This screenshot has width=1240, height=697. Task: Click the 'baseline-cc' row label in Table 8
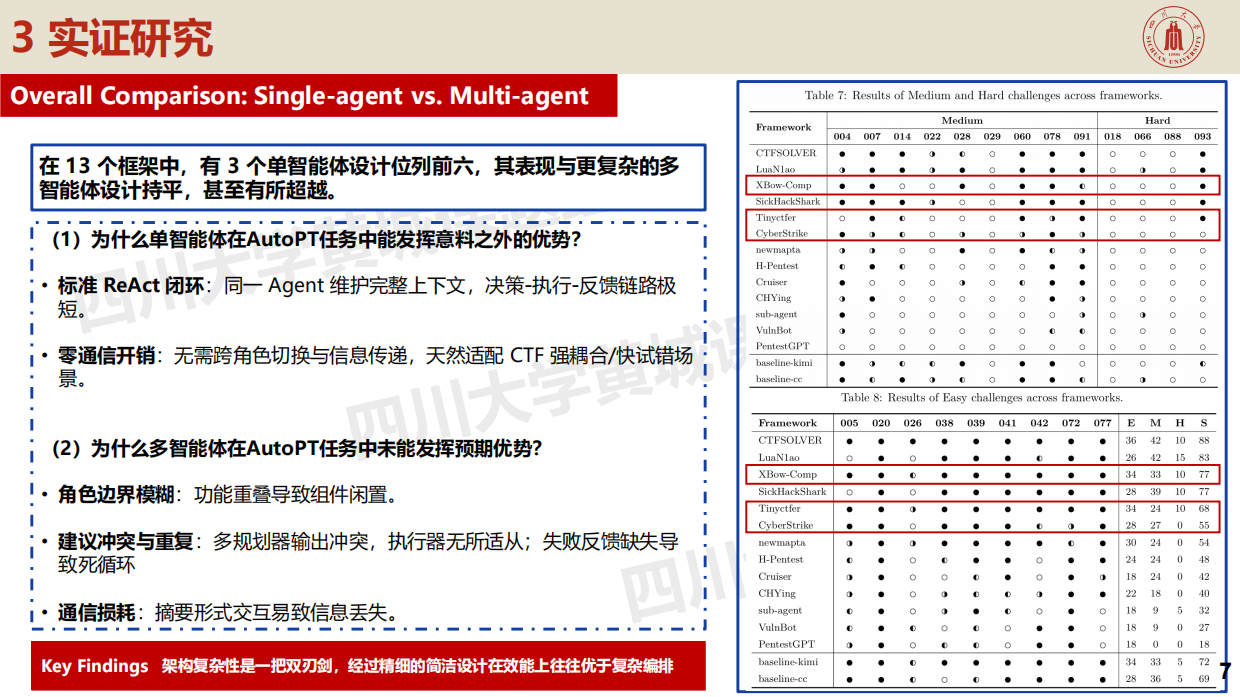point(784,679)
